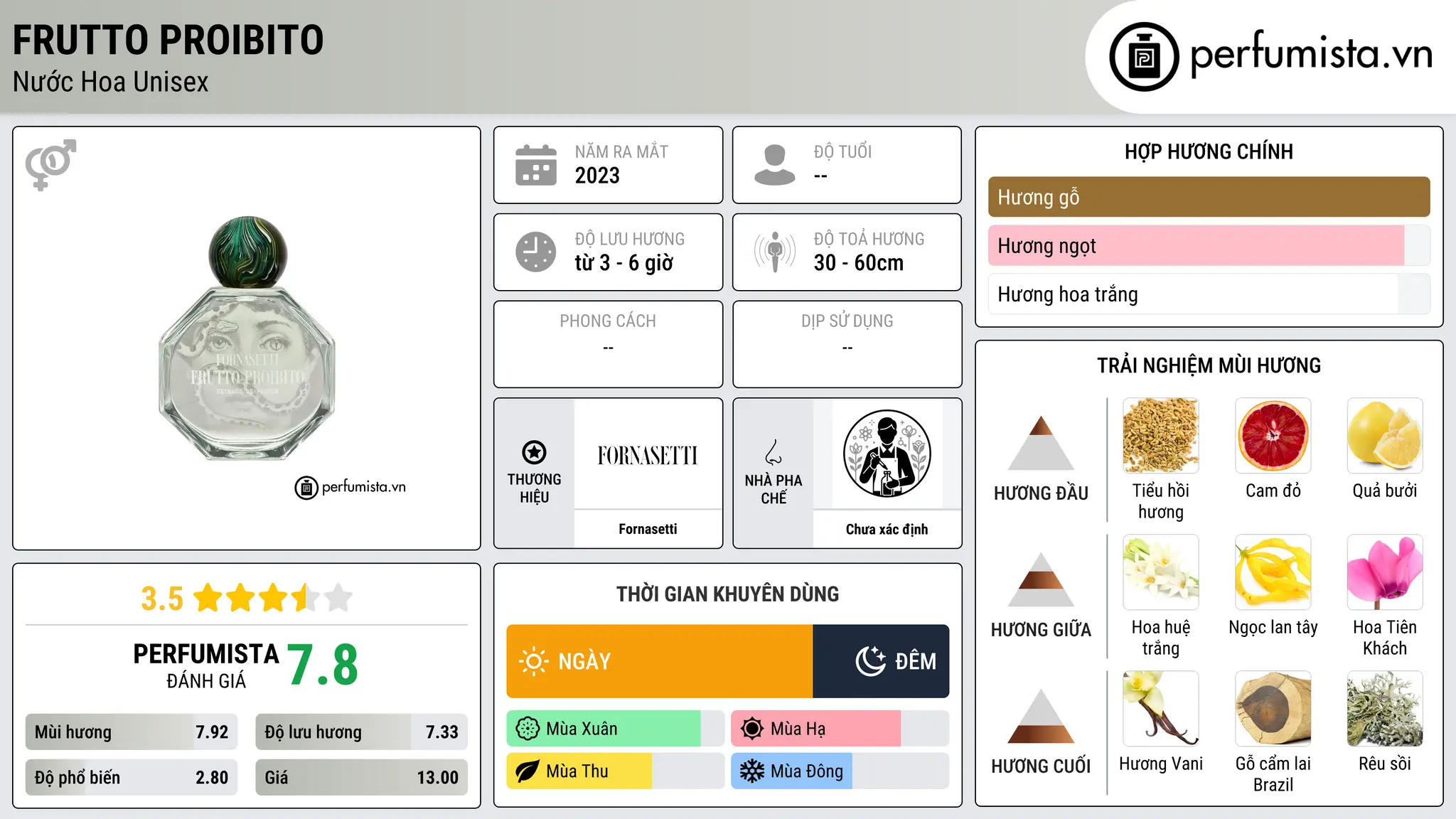This screenshot has width=1456, height=819.
Task: Click the orange Ngày usage bar
Action: (660, 661)
